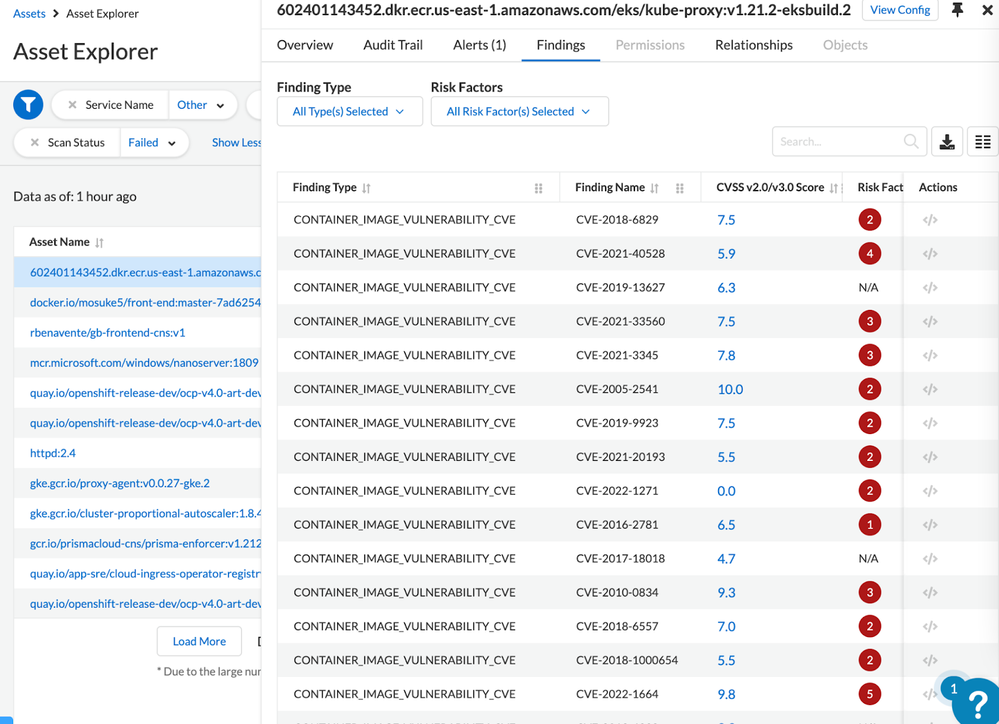Switch to the Audit Trail tab

tap(393, 45)
